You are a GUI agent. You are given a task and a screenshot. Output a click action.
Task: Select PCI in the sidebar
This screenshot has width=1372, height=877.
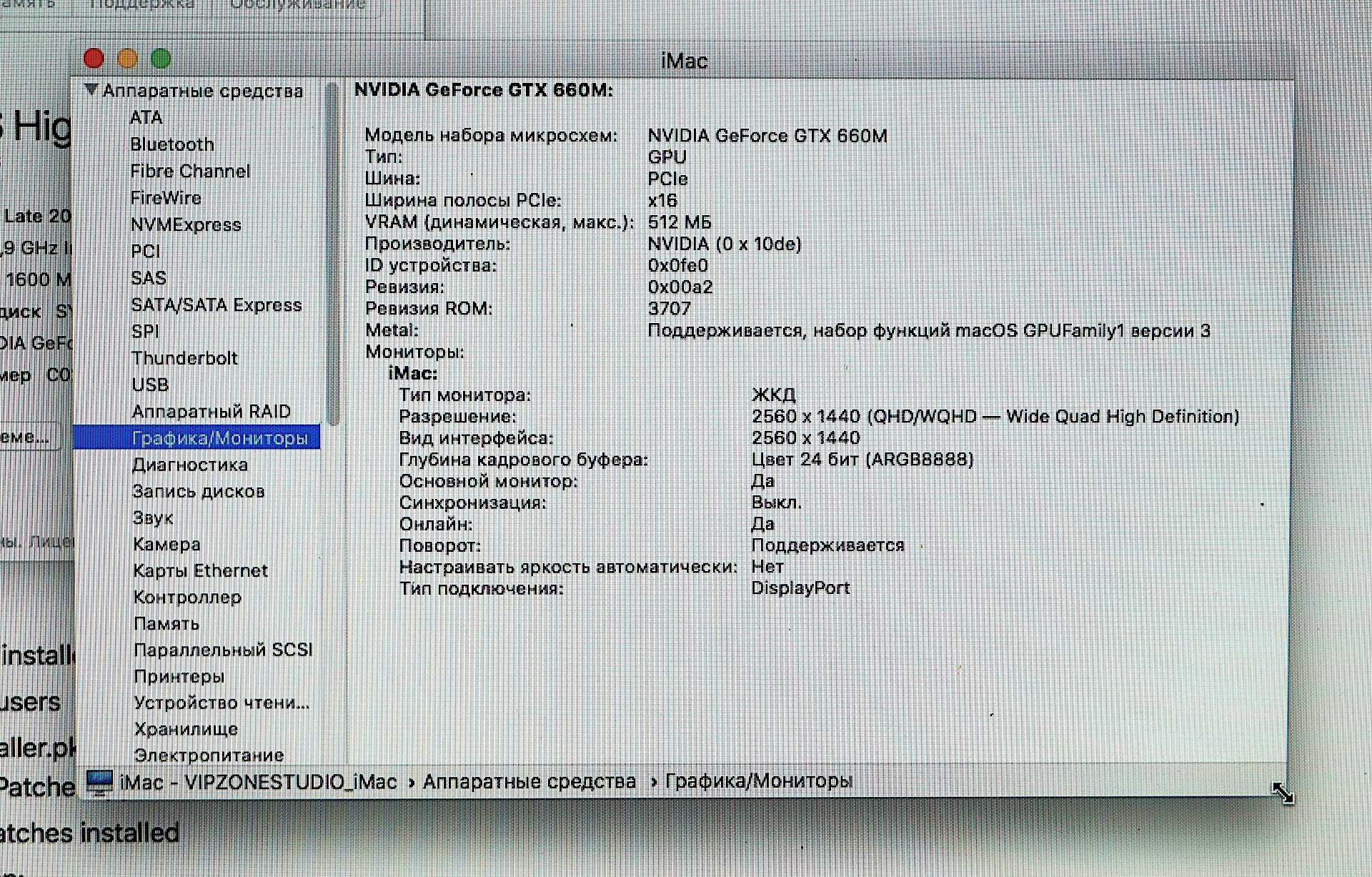(x=146, y=252)
